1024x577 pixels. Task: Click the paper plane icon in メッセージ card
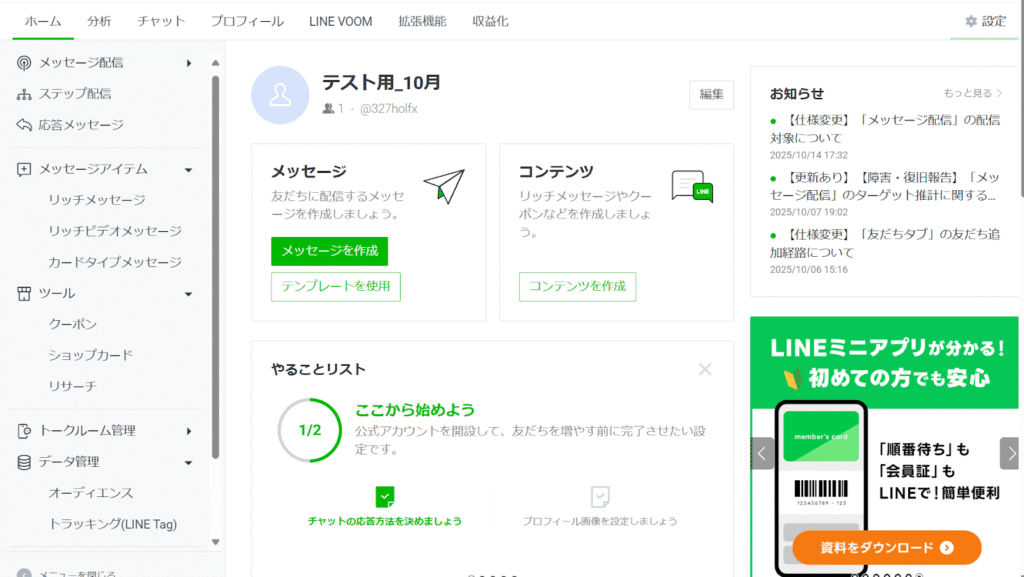point(444,186)
